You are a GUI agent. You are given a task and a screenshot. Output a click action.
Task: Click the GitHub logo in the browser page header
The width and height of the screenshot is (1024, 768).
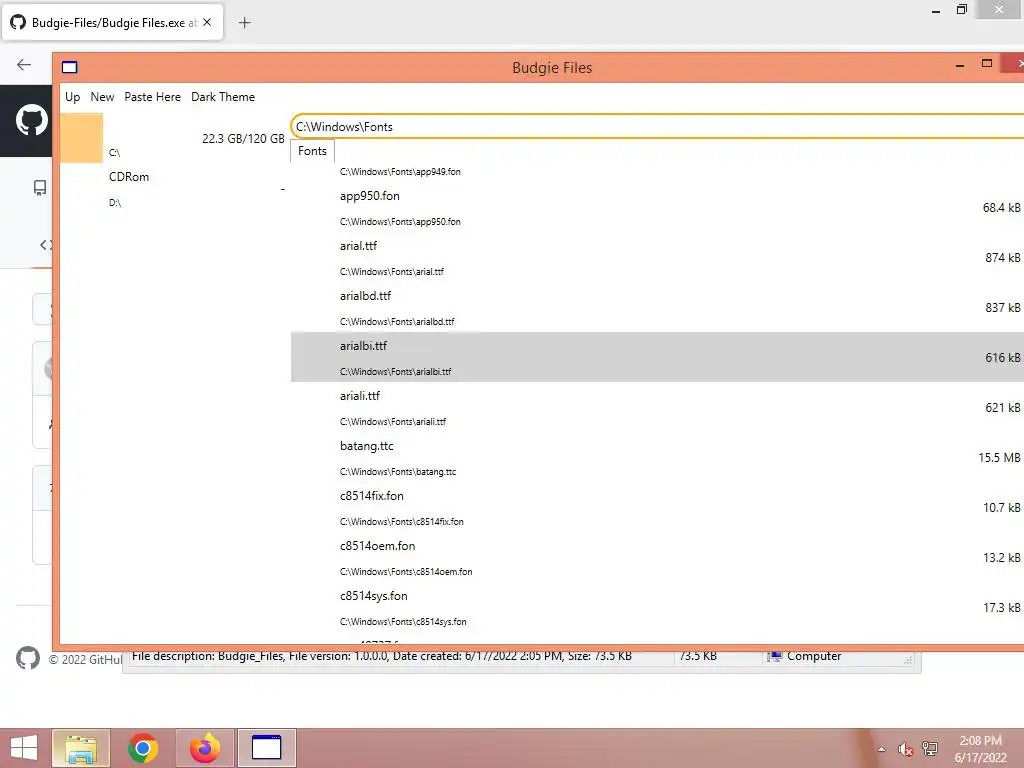[x=31, y=120]
